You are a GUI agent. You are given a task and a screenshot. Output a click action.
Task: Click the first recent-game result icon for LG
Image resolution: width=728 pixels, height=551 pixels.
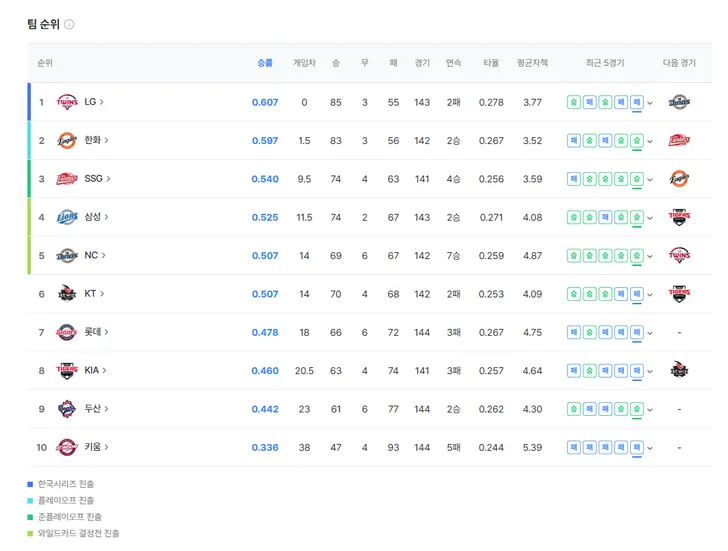pos(574,102)
